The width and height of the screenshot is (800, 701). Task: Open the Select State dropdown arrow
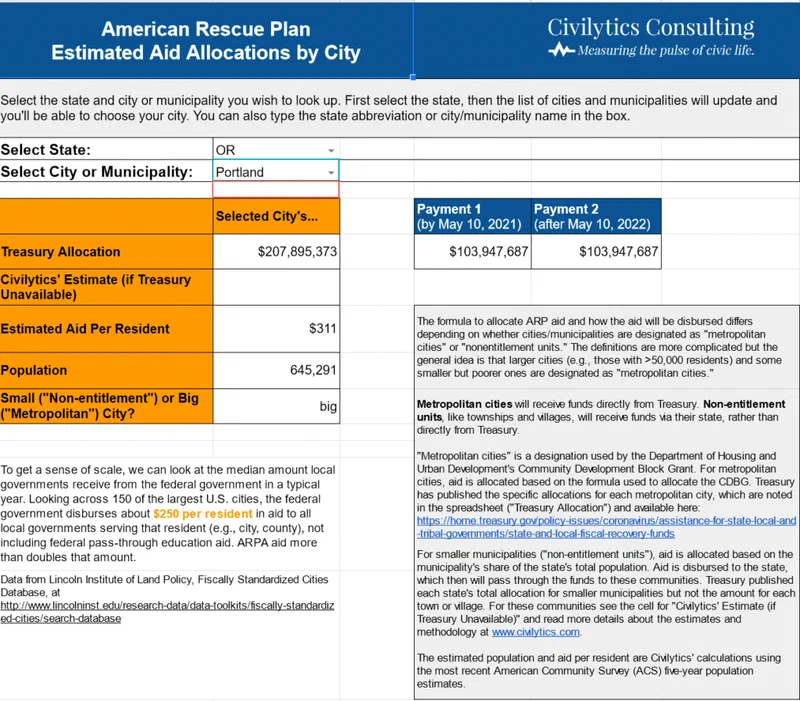tap(331, 151)
